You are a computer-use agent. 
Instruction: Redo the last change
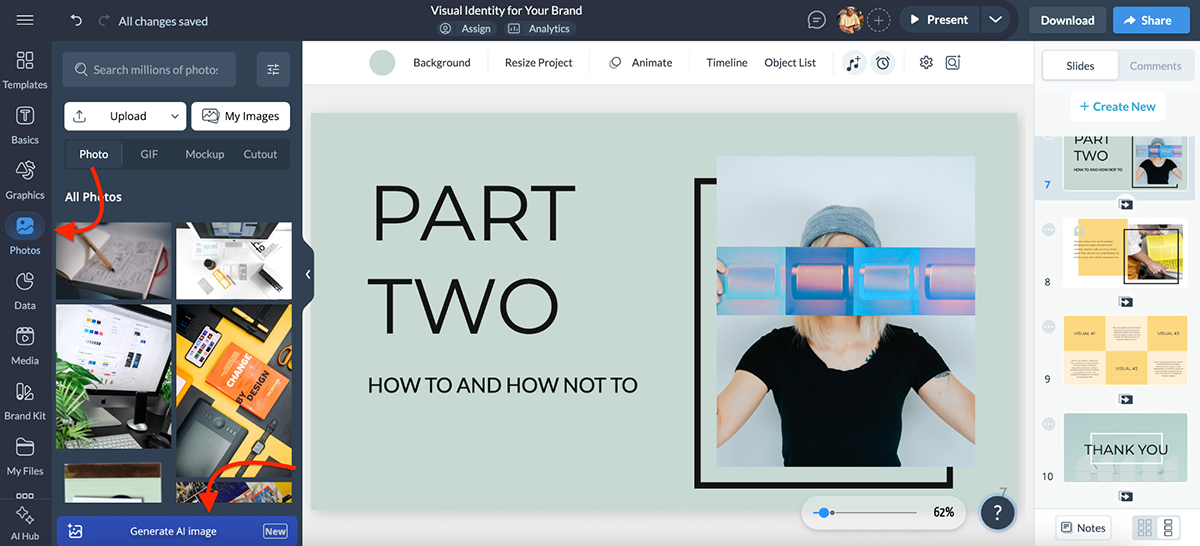(104, 20)
